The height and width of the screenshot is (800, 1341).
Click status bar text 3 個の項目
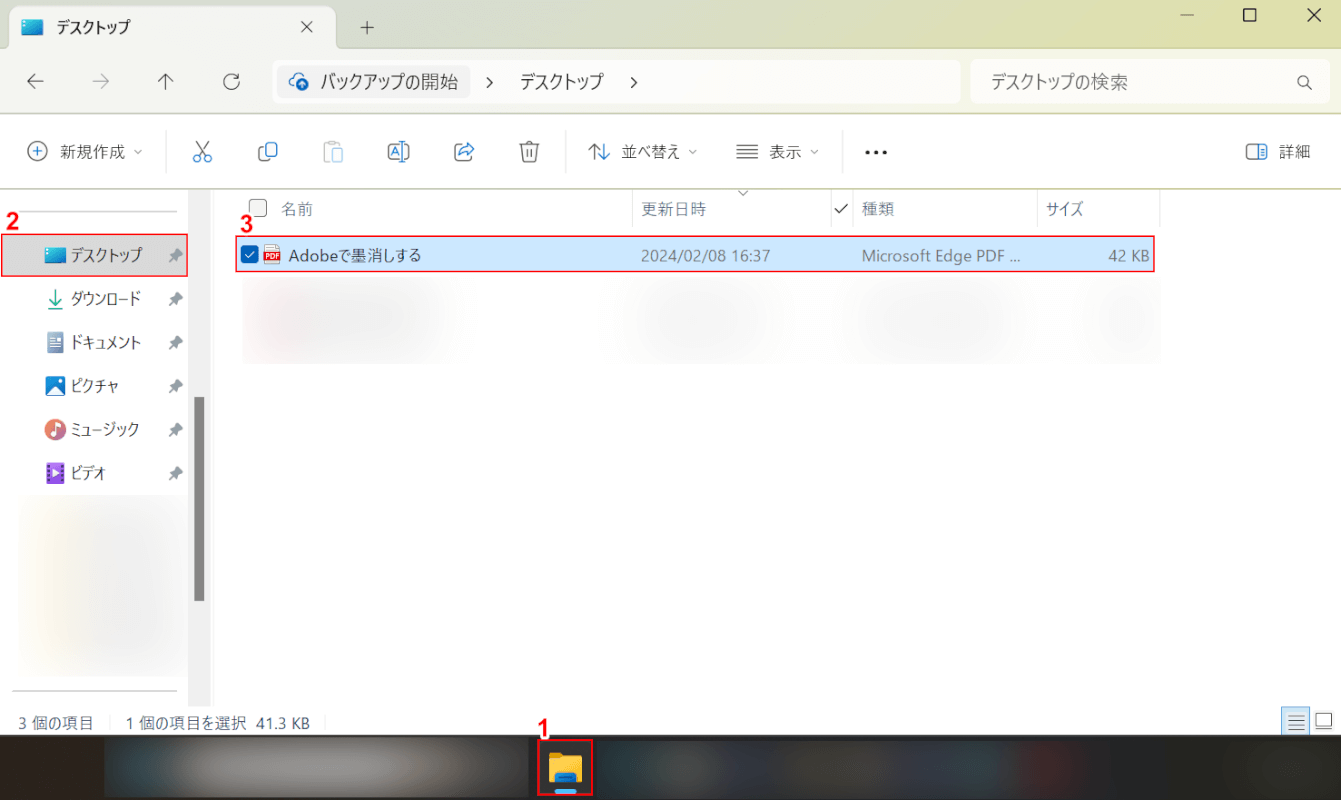pyautogui.click(x=56, y=722)
